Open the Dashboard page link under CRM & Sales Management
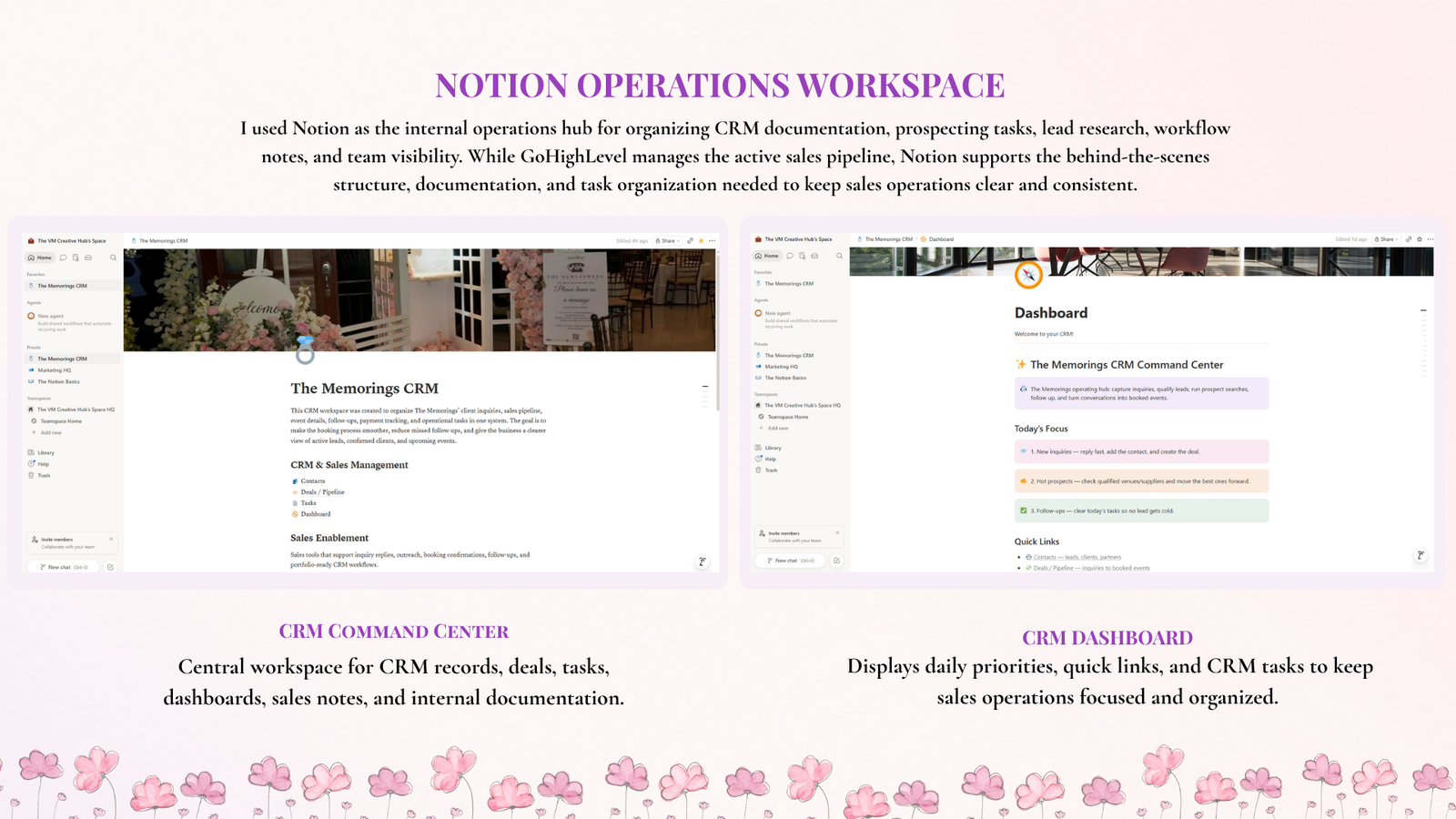 point(311,514)
